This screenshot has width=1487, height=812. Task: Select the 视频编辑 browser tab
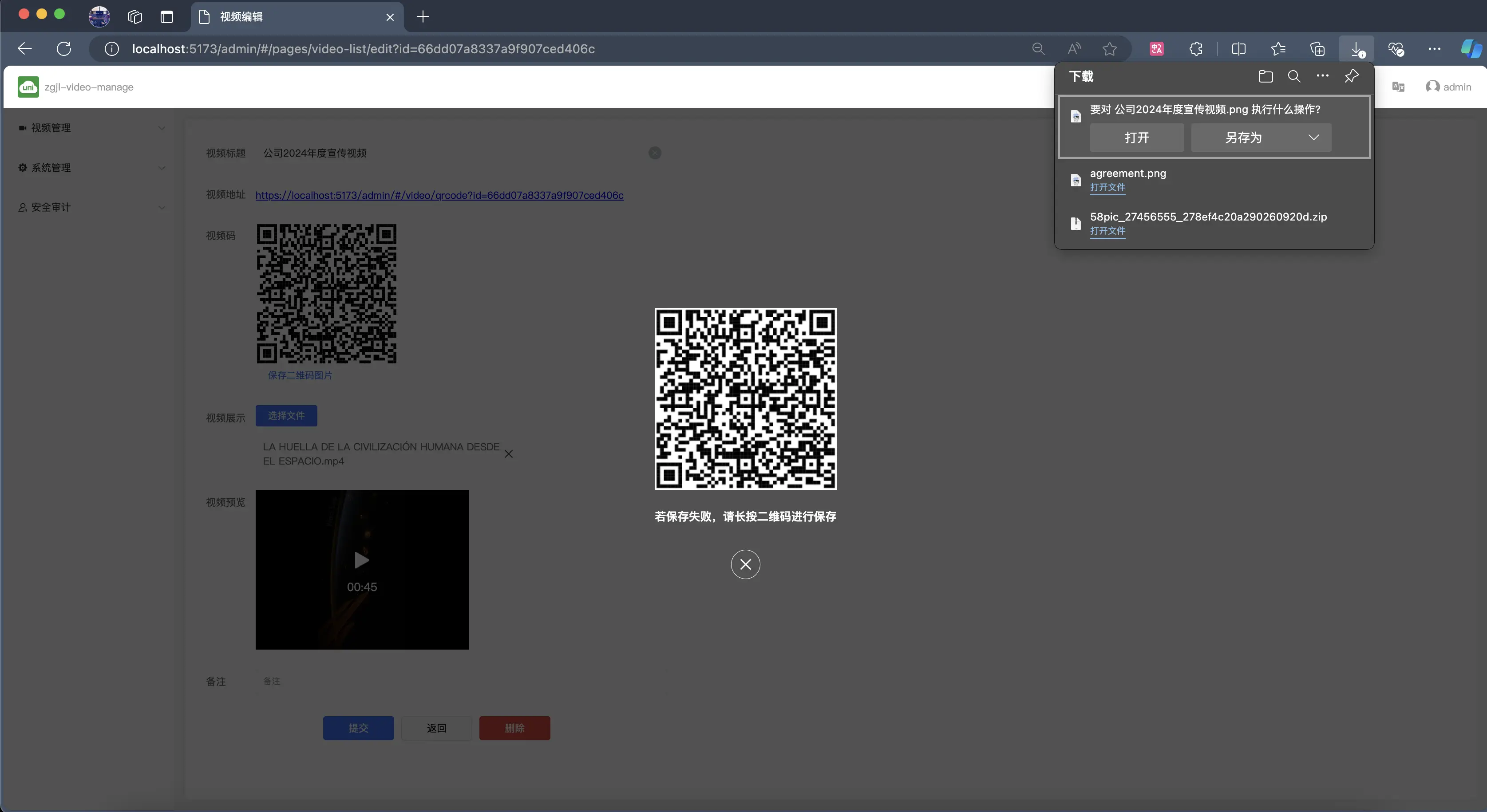pyautogui.click(x=297, y=17)
